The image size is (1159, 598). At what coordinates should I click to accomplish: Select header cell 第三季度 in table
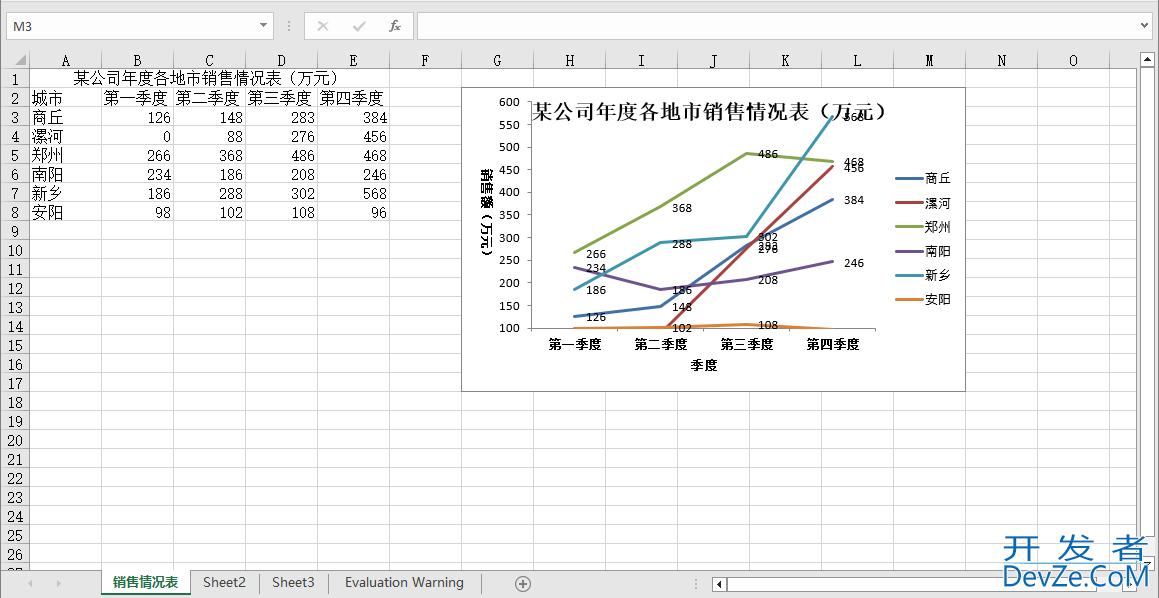click(x=282, y=98)
